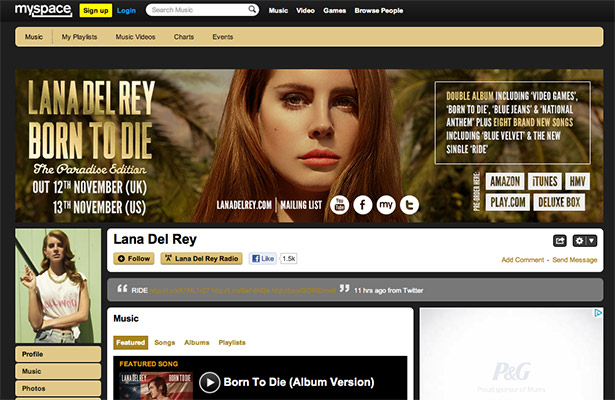615x400 pixels.
Task: Click the yellow Sign up button
Action: (x=96, y=11)
